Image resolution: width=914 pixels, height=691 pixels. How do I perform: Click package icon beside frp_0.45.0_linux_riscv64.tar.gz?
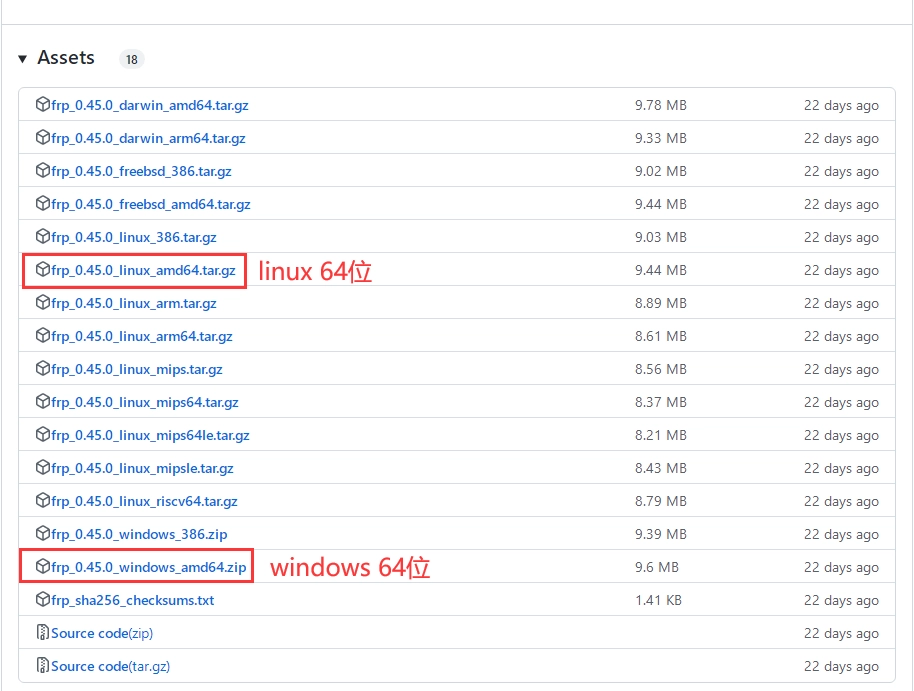click(x=43, y=500)
